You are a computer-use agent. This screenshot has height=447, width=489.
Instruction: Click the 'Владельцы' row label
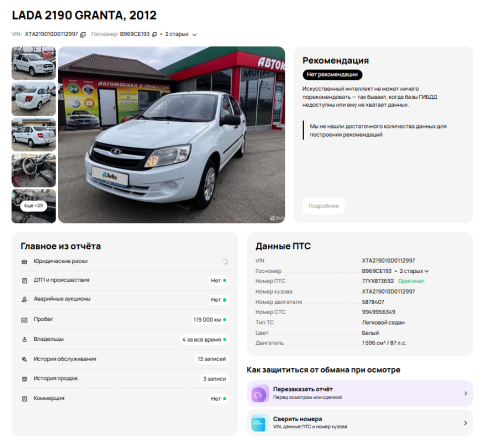coord(49,339)
